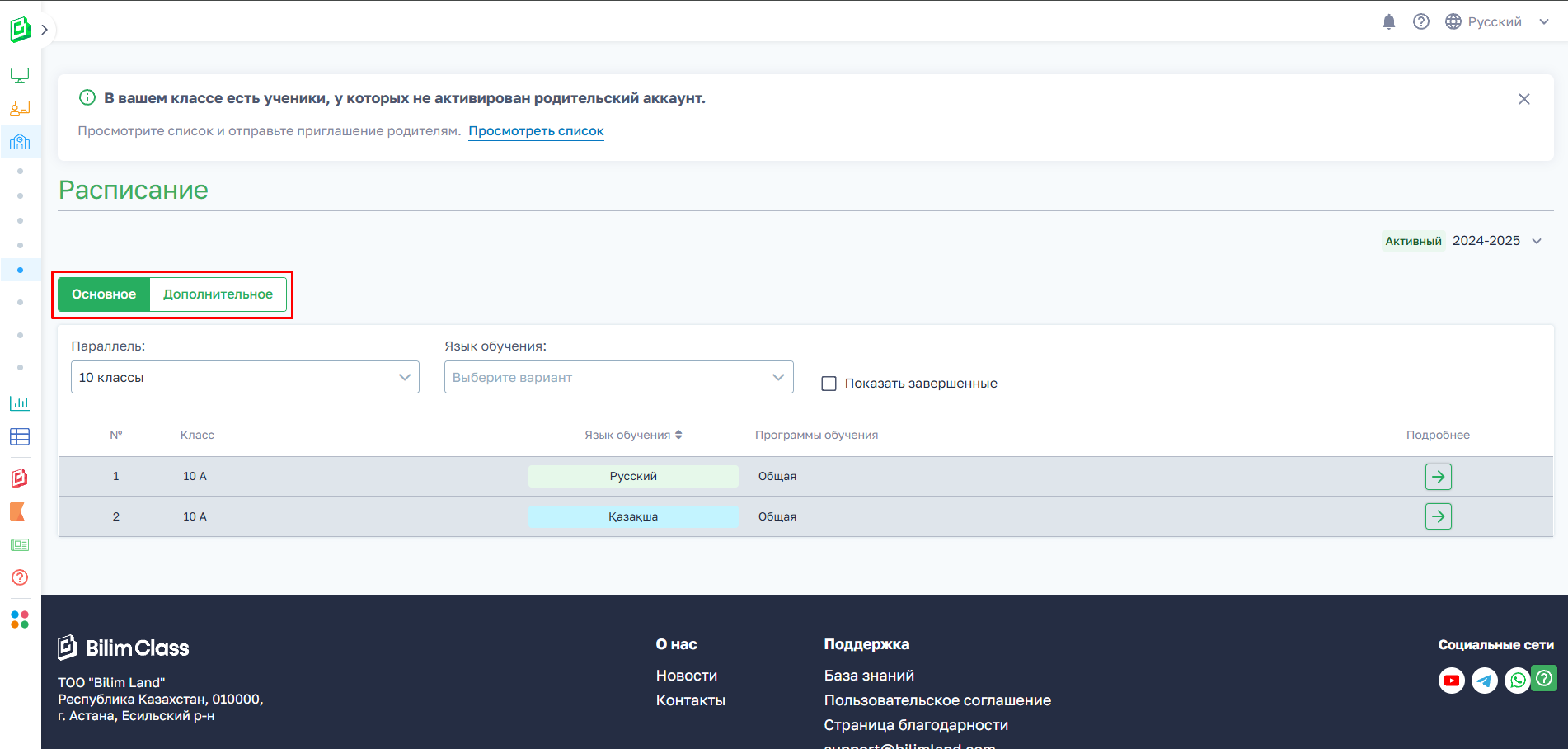Open the Параллель dropdown showing 10 классы
The width and height of the screenshot is (1568, 749).
[x=245, y=377]
